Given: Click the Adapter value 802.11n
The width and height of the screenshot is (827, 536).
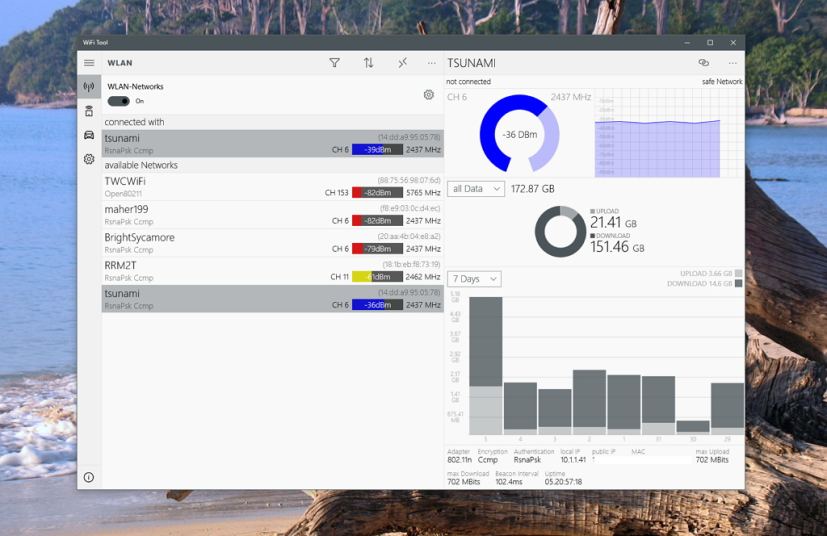Looking at the screenshot, I should (459, 460).
